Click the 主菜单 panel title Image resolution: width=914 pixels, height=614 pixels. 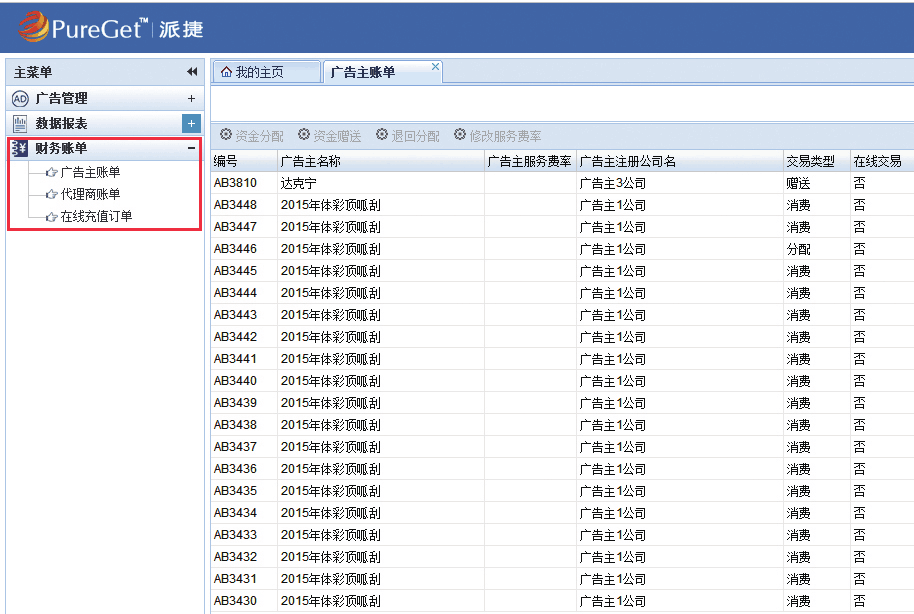coord(33,72)
